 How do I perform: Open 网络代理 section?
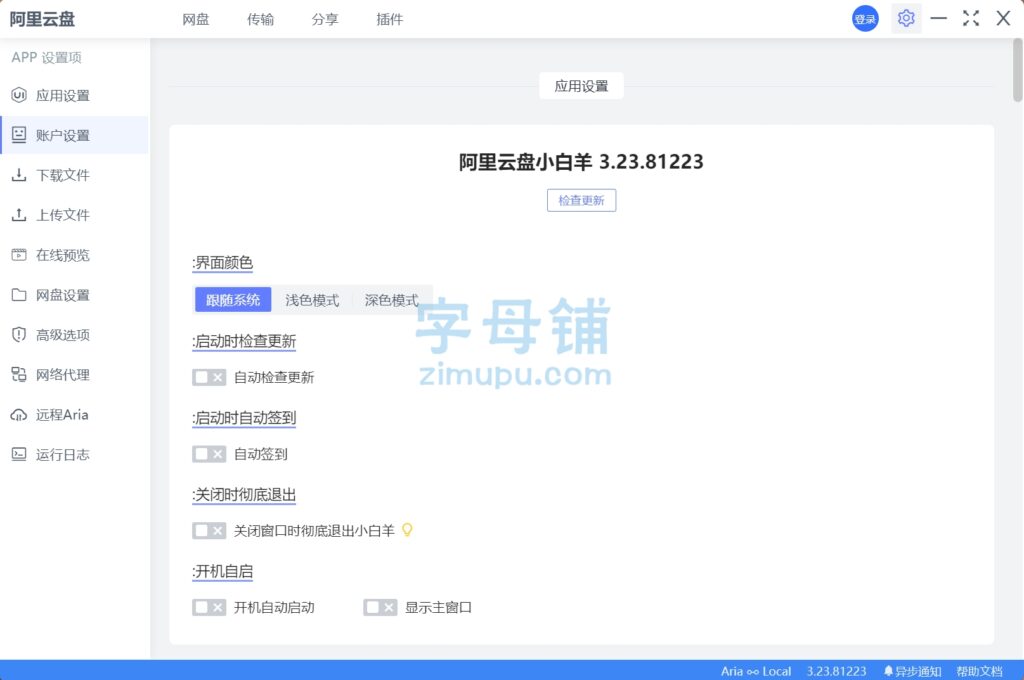tap(74, 374)
